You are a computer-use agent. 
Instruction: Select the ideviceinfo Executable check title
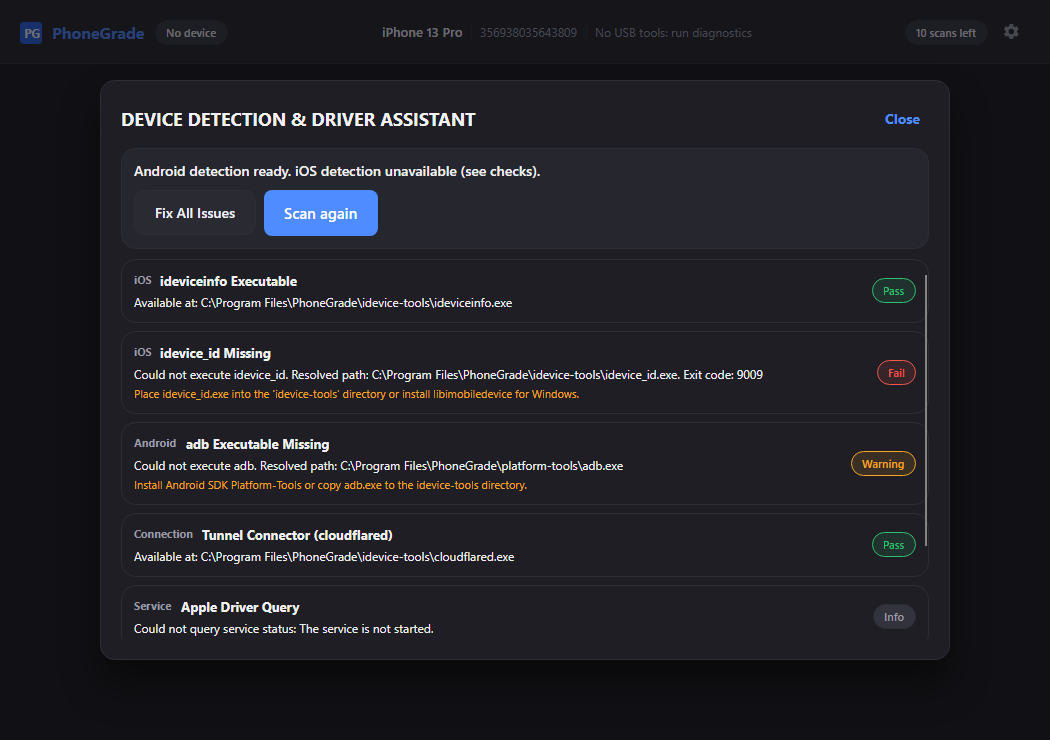pos(228,281)
